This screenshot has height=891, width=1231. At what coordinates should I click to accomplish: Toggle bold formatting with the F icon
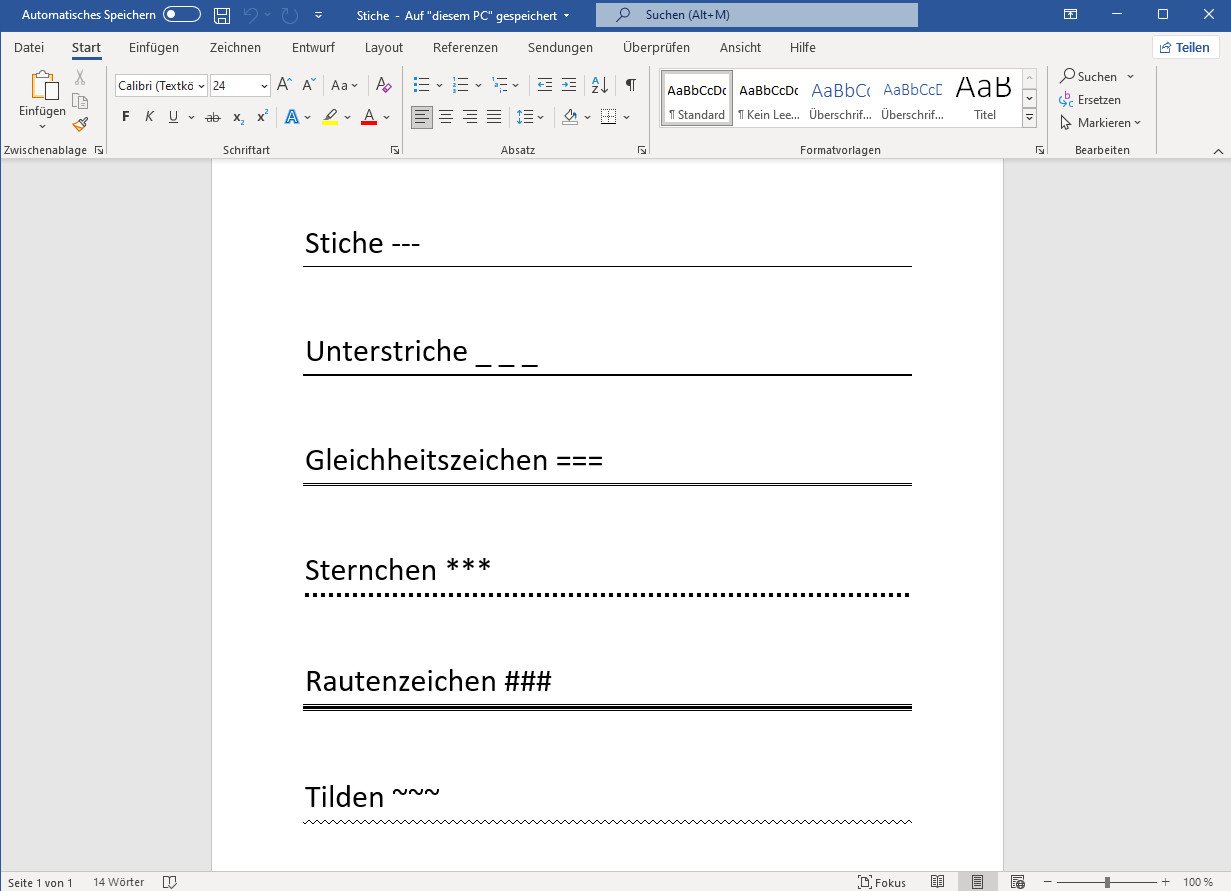pos(124,117)
